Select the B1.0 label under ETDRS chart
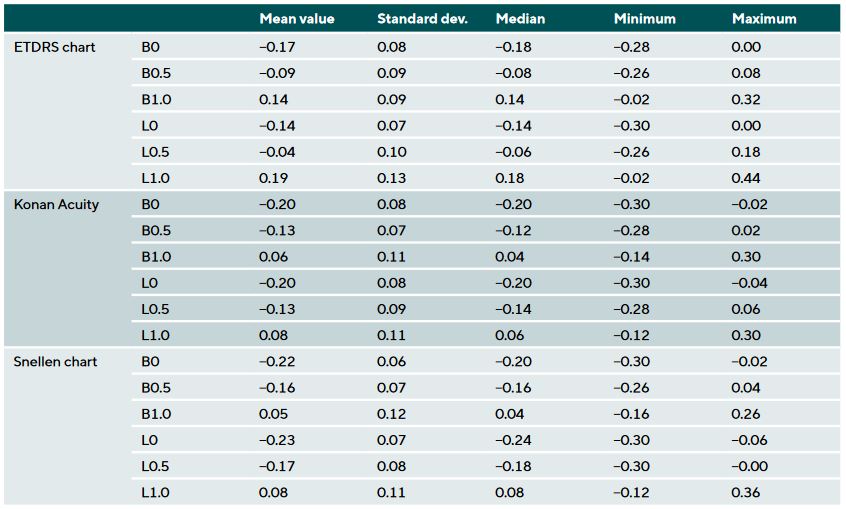 coord(157,100)
